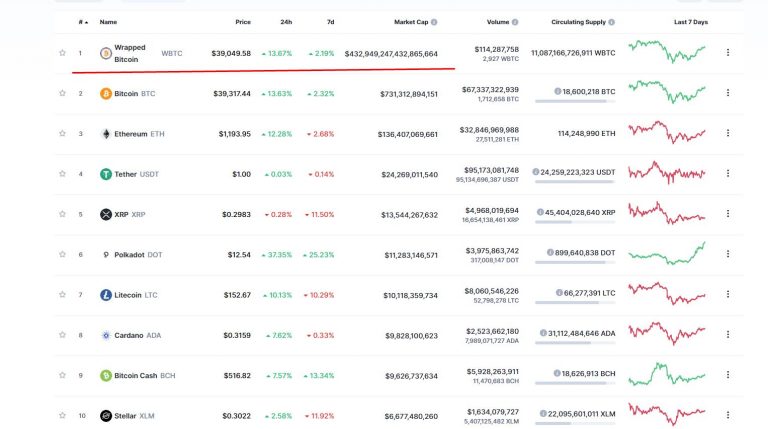This screenshot has width=768, height=429.
Task: Open the more options menu for Bitcoin Cash
Action: [728, 375]
